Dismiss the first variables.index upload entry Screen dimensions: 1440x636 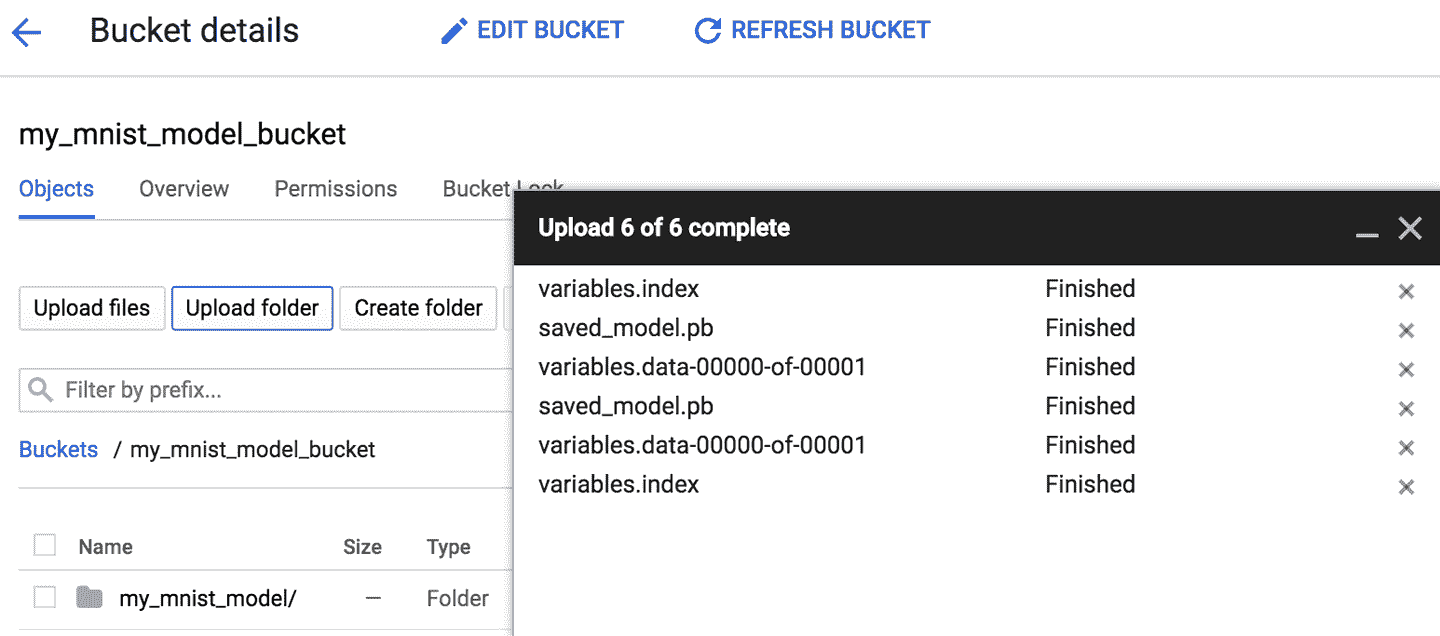pos(1406,291)
